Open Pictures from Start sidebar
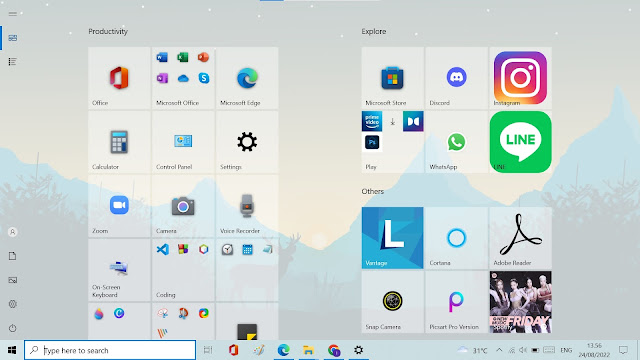The height and width of the screenshot is (360, 640). click(13, 280)
